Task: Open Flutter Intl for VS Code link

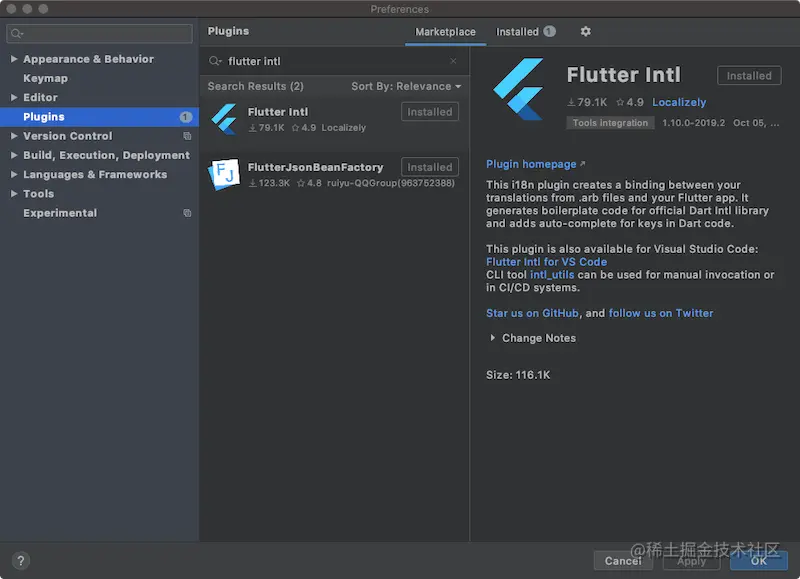Action: 546,262
